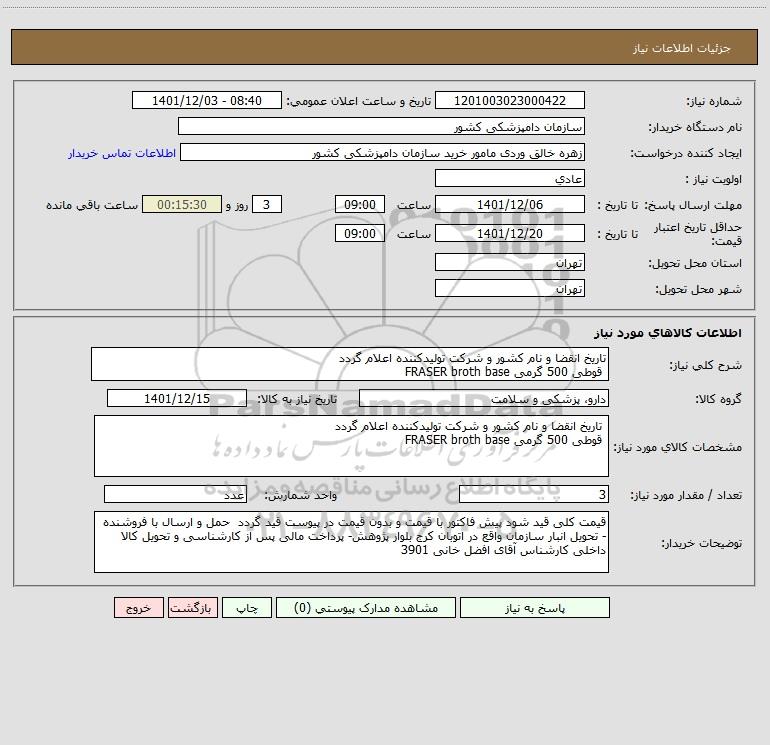Click the unit of measure field 'عدد'
The height and width of the screenshot is (745, 770).
(x=175, y=495)
